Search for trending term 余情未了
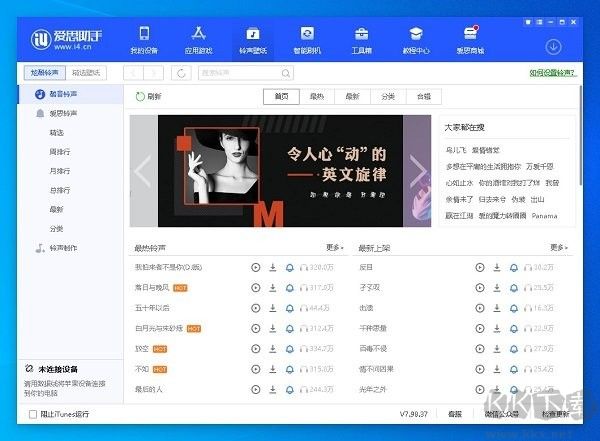Image resolution: width=600 pixels, height=441 pixels. tap(459, 199)
